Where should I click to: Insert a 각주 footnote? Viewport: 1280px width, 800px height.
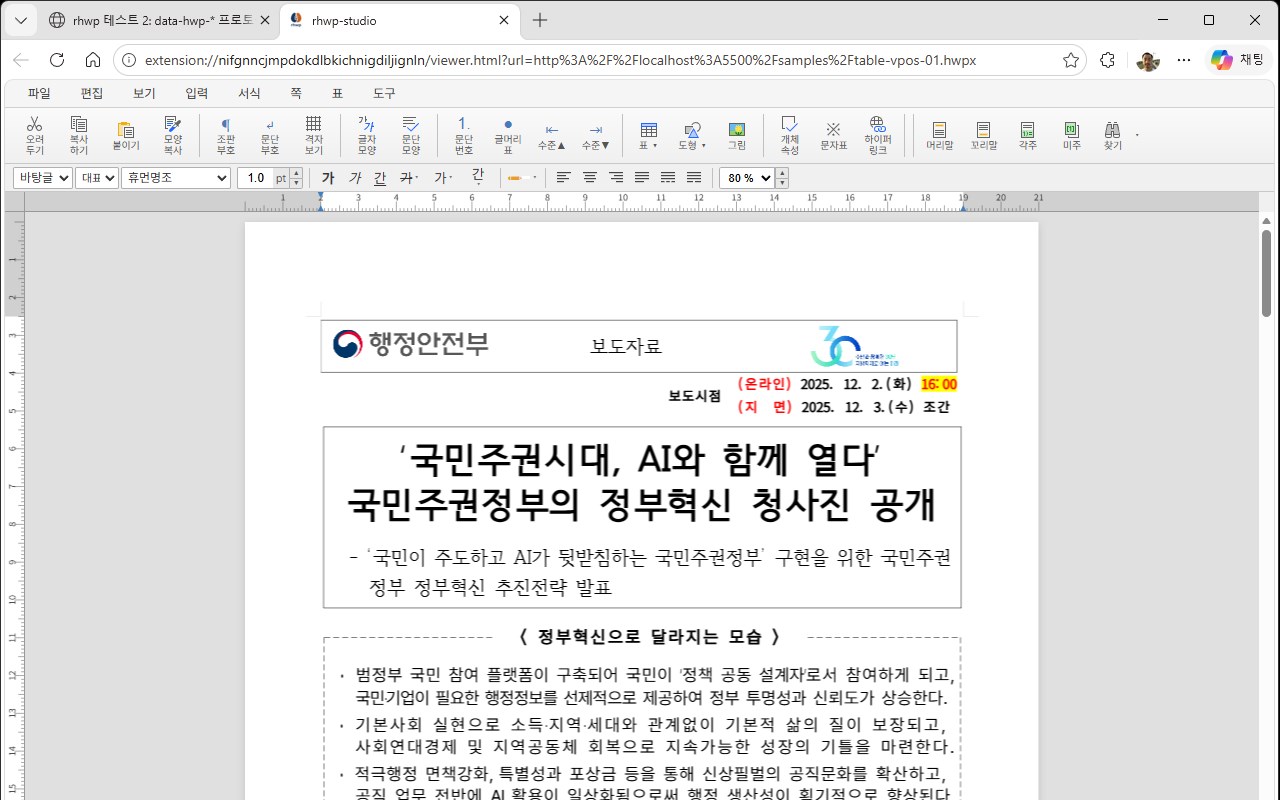(1028, 135)
